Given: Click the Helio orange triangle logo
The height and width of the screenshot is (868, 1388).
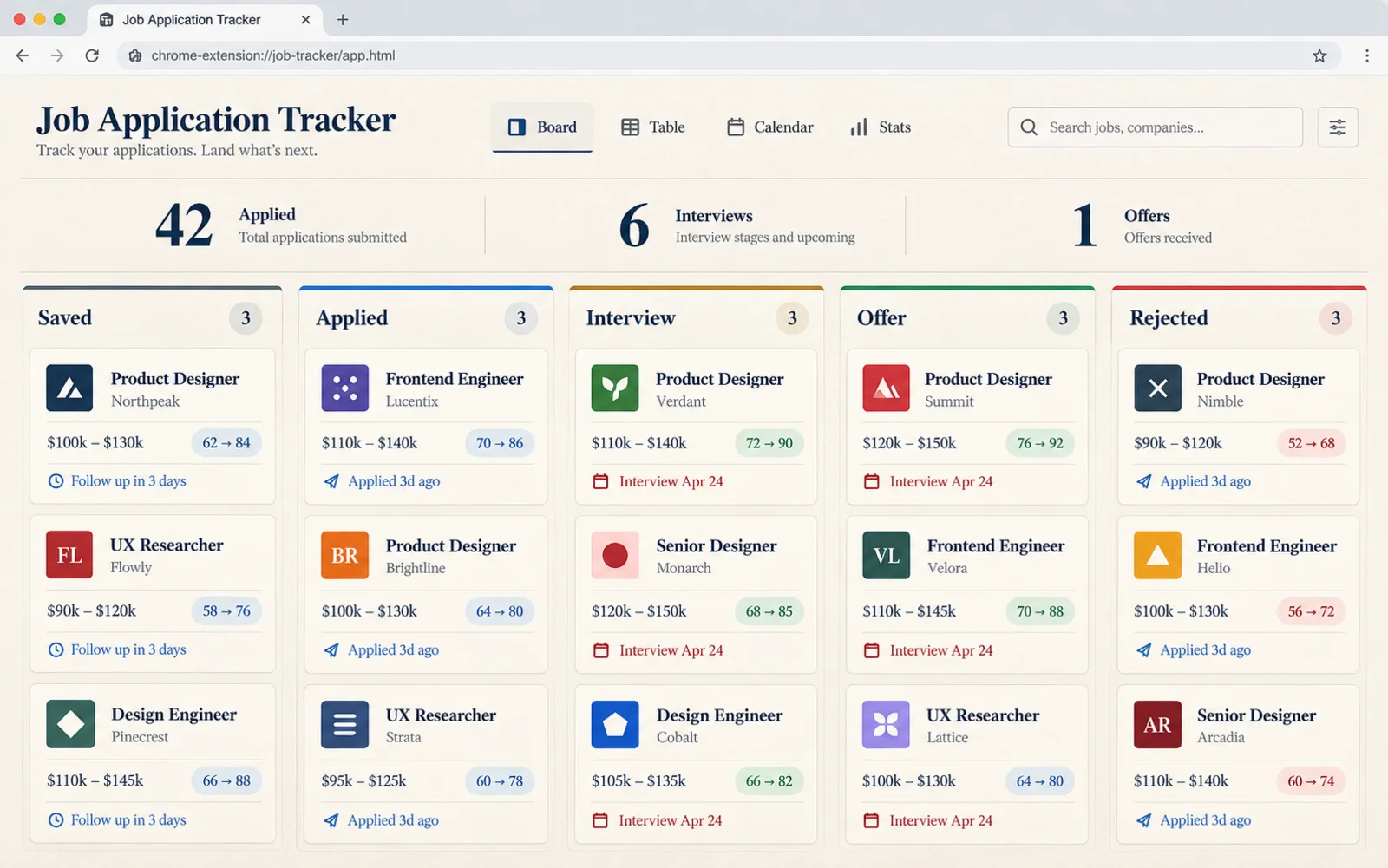Looking at the screenshot, I should (x=1157, y=555).
